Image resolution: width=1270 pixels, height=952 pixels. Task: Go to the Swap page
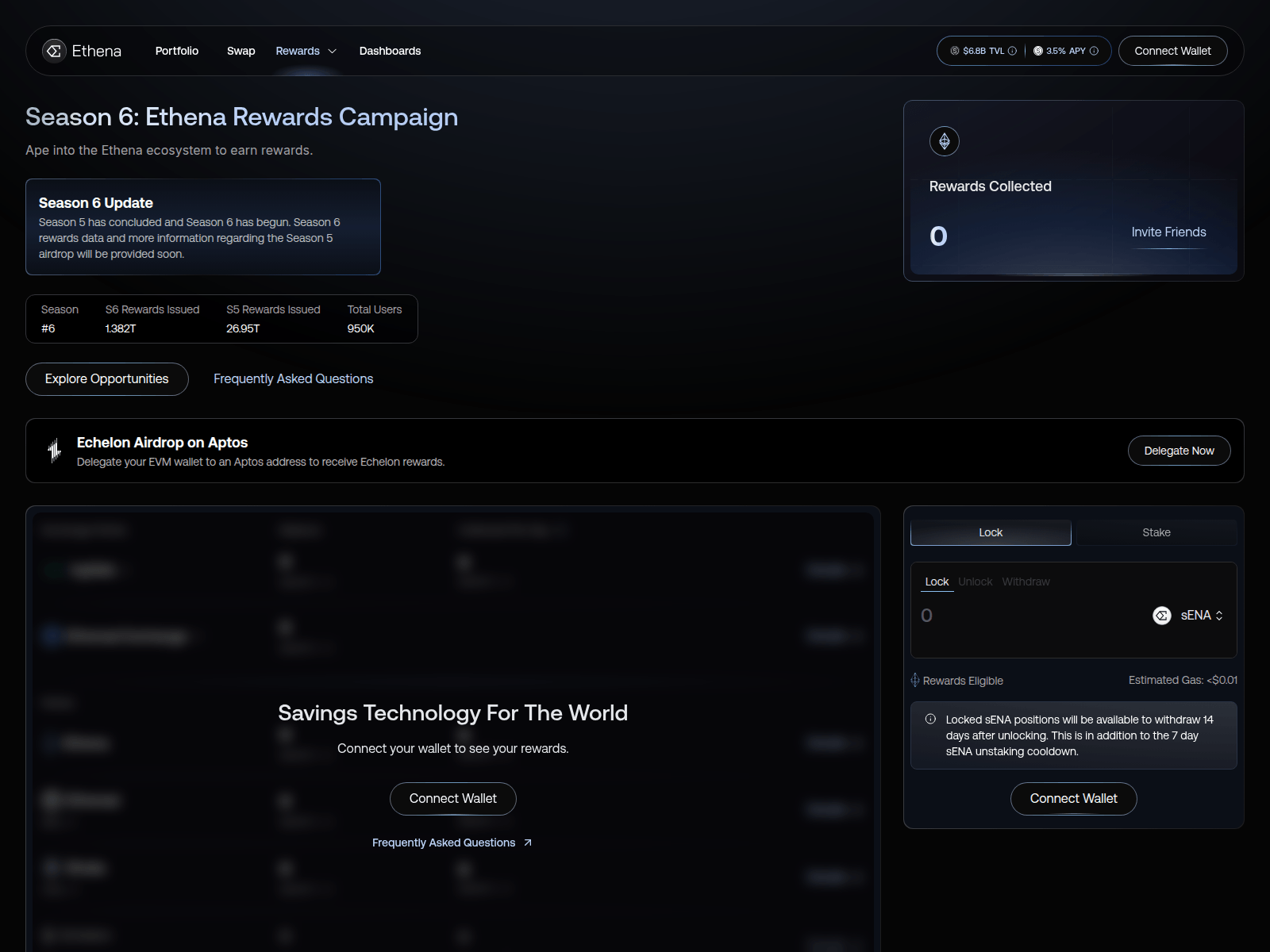[241, 51]
